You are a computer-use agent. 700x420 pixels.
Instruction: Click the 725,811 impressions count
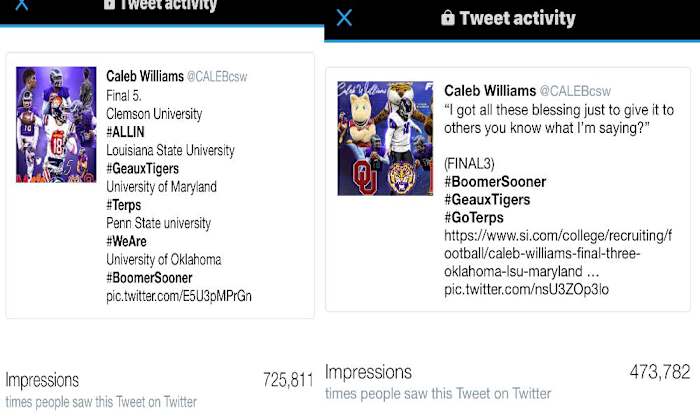coord(288,380)
